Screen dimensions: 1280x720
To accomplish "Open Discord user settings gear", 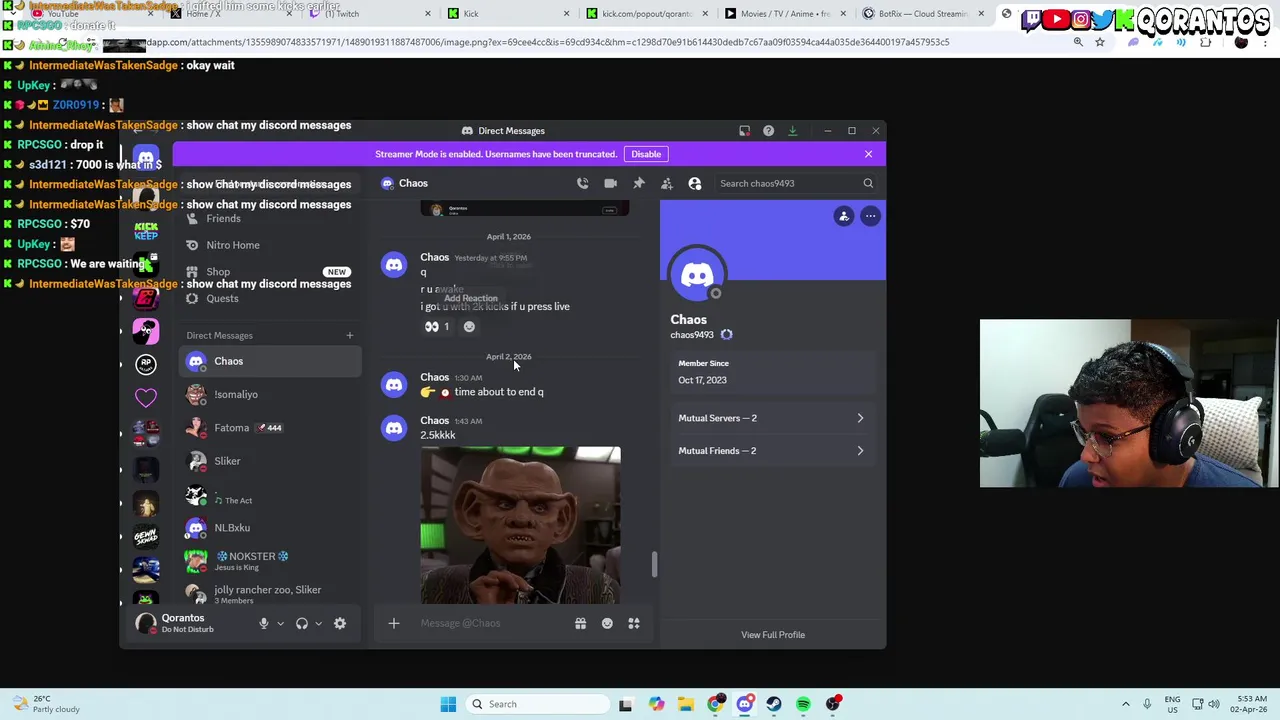I will tap(340, 623).
